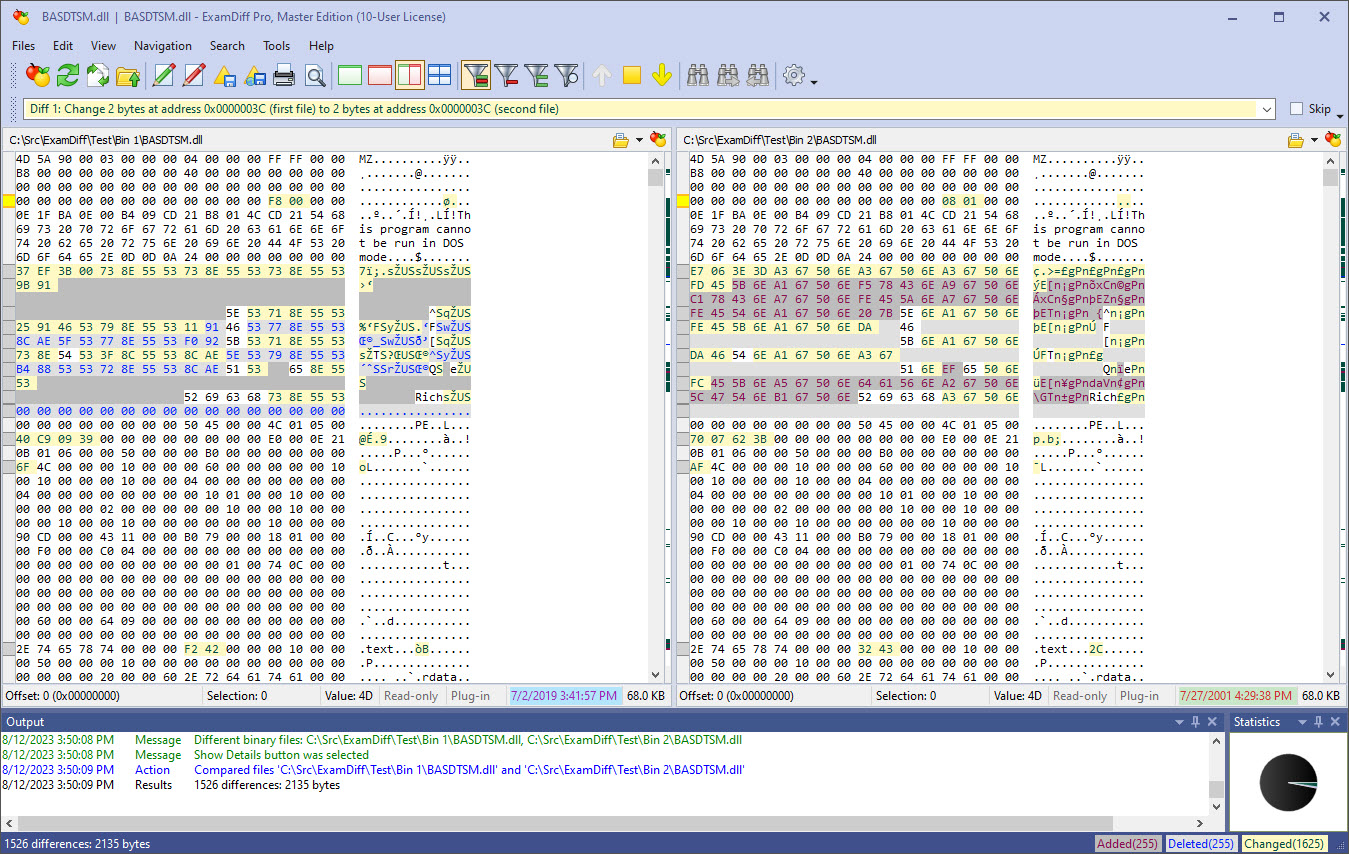Jump to next difference yellow down arrow

click(x=661, y=75)
